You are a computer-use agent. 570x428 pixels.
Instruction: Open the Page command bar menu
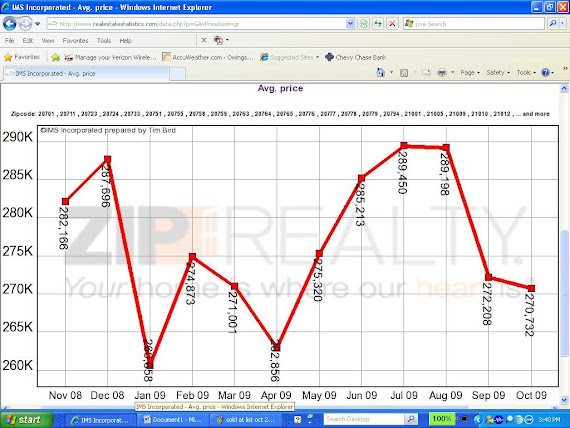click(470, 73)
